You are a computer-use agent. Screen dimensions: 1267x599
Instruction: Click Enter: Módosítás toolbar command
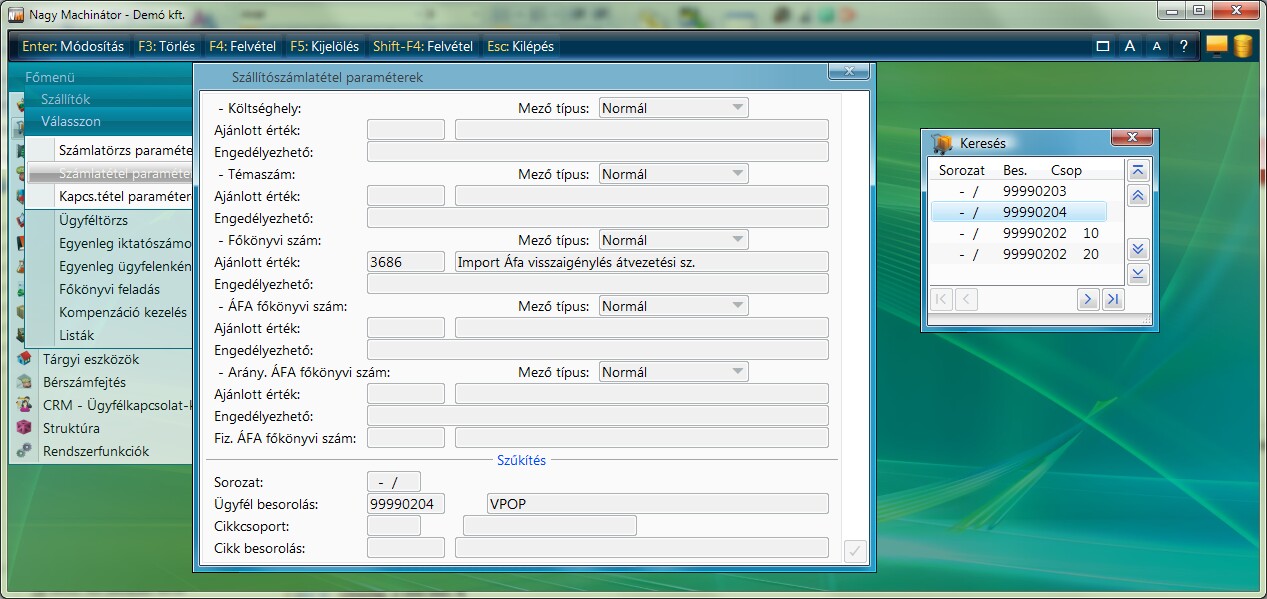[73, 46]
